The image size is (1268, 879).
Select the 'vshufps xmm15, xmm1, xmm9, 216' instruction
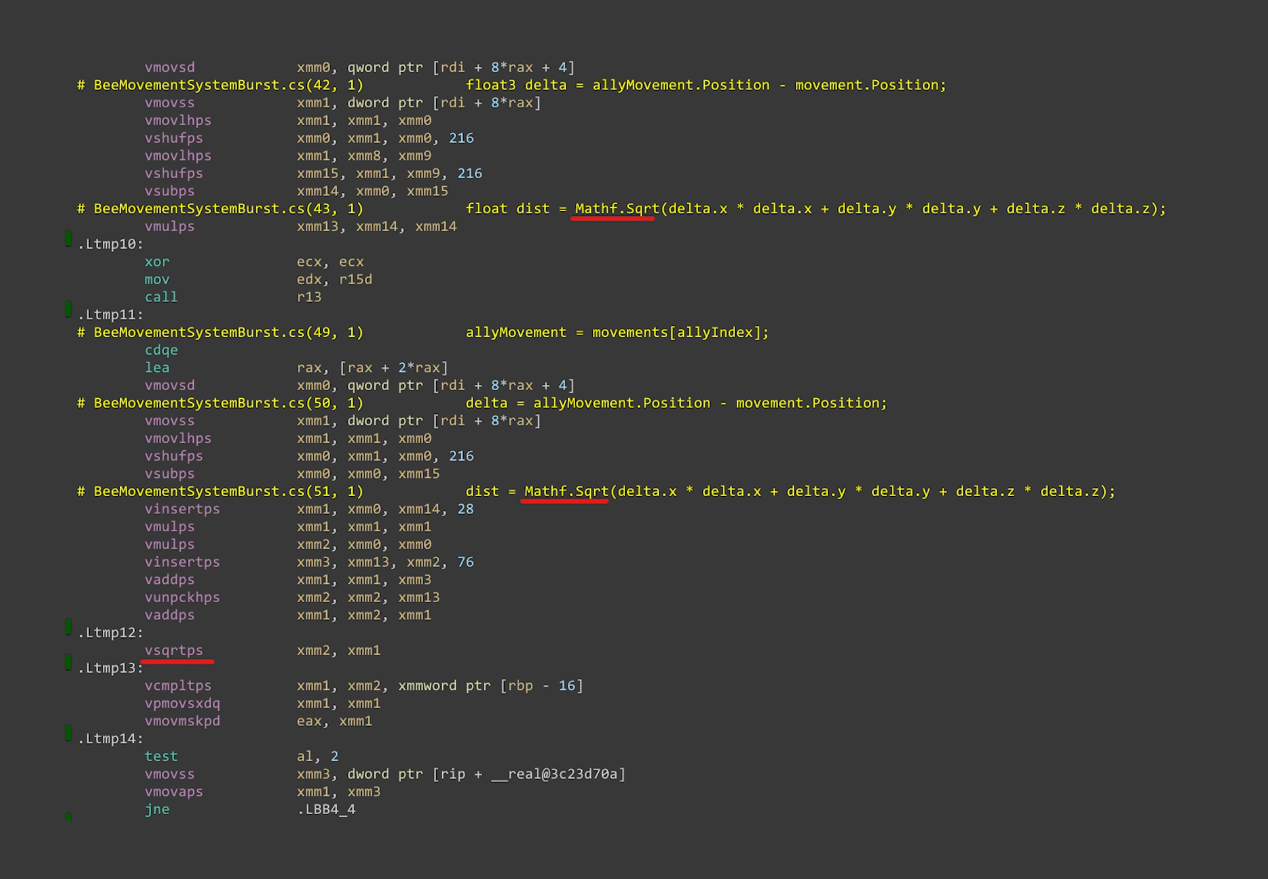click(x=313, y=173)
